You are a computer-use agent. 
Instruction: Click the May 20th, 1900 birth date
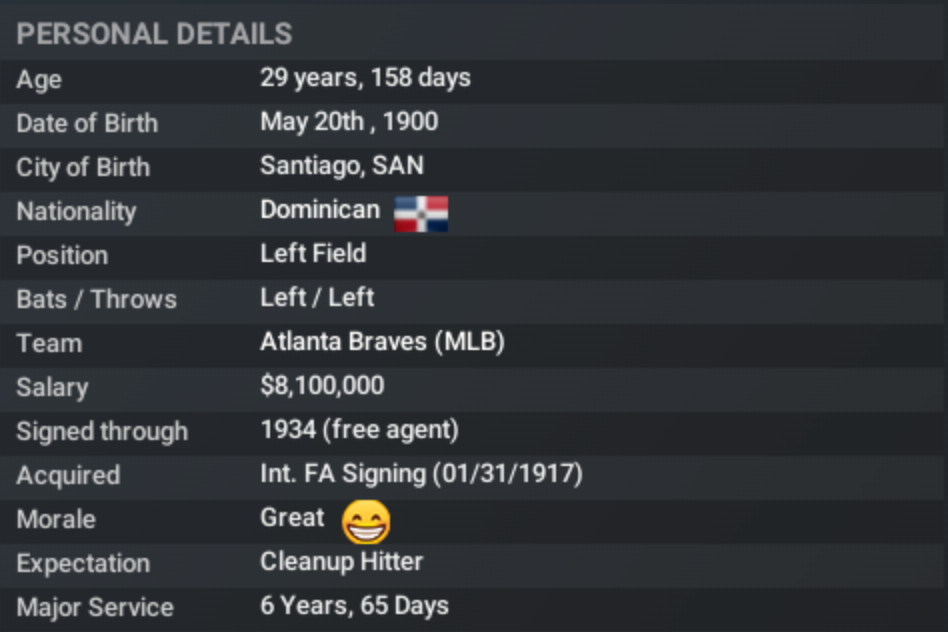(349, 122)
